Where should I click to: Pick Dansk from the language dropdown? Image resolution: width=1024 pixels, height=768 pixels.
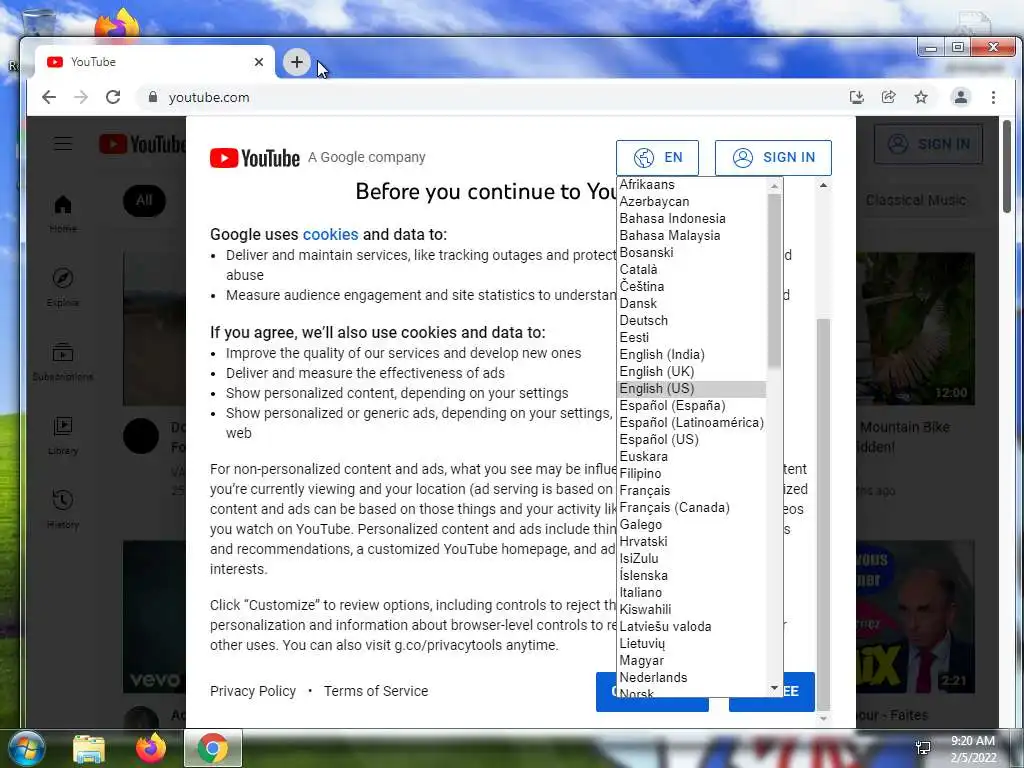tap(692, 304)
